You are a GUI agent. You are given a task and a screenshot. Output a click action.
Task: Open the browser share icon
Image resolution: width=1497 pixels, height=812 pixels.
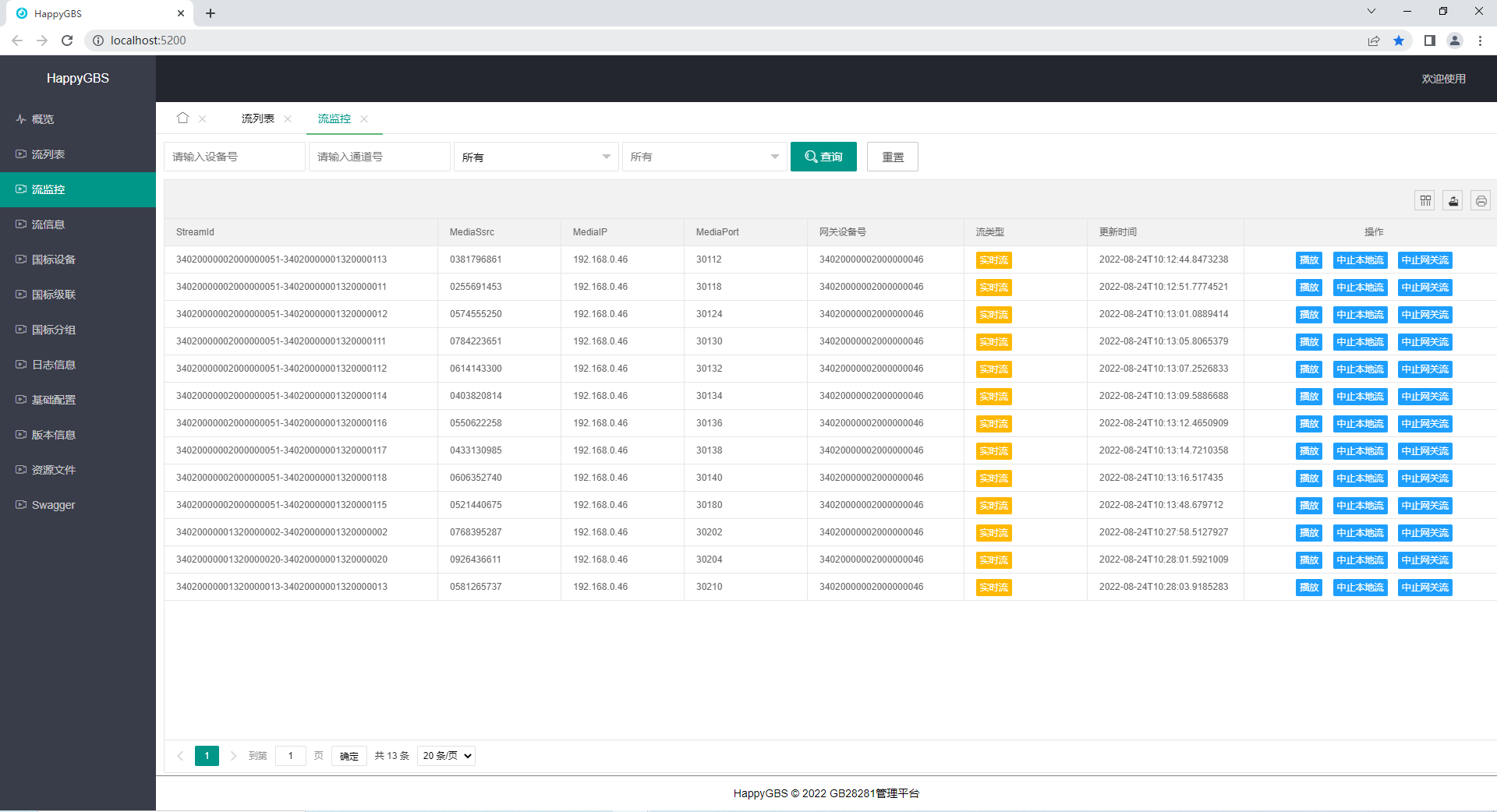coord(1374,41)
